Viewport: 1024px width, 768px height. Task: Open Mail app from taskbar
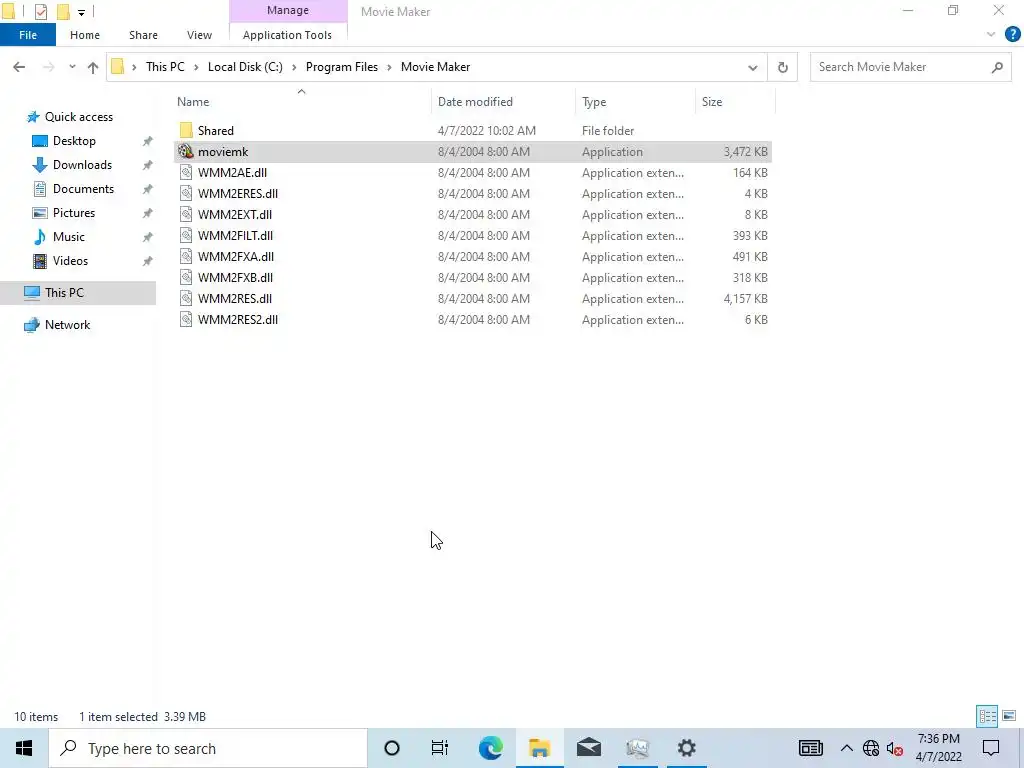pyautogui.click(x=588, y=748)
